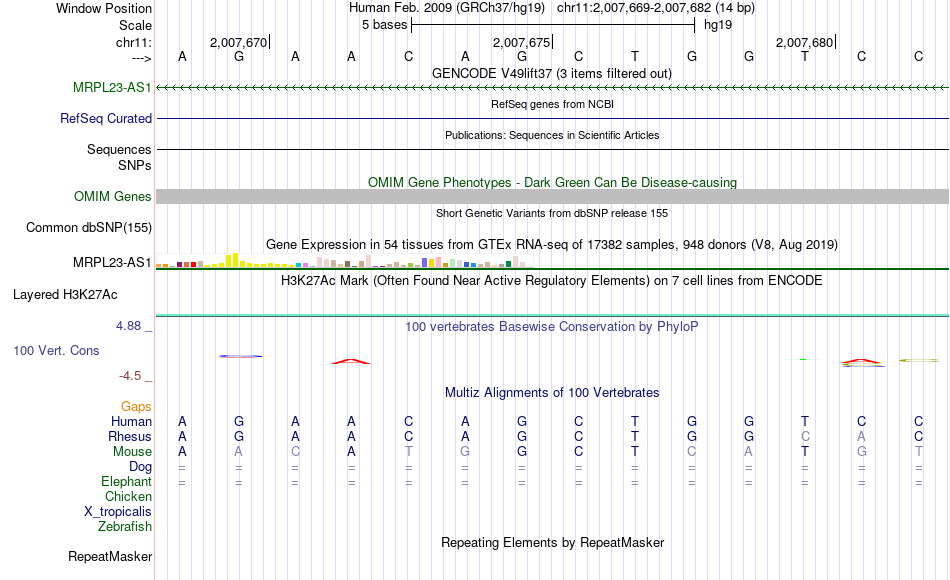The height and width of the screenshot is (580, 950).
Task: Click the 2,007,670 ruler position marker
Action: pyautogui.click(x=238, y=42)
